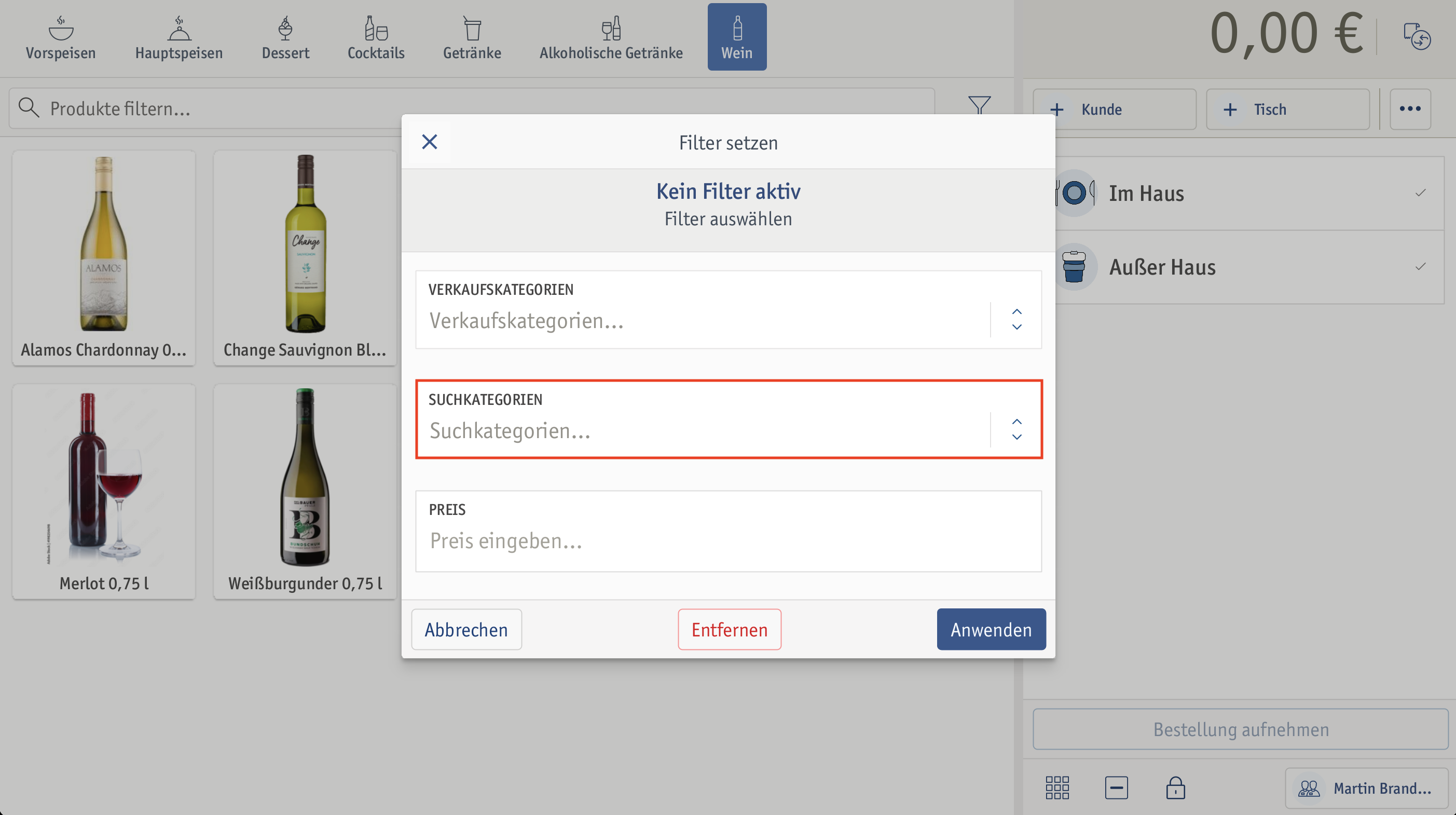Click the order history icon beside total
The height and width of the screenshot is (815, 1456).
tap(1417, 36)
